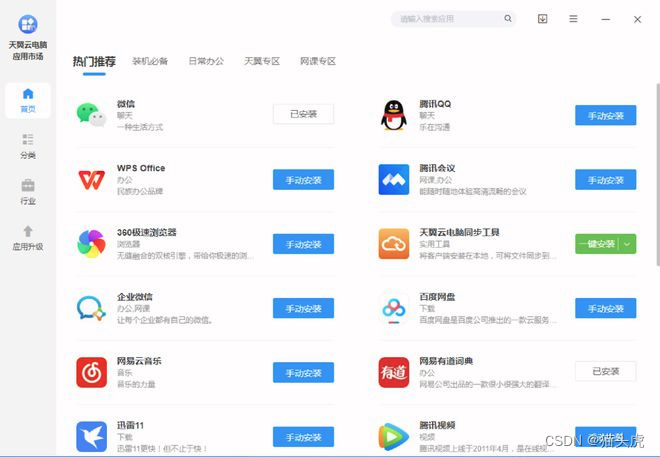Click the 360极速浏览器 icon
The image size is (660, 457).
pos(91,244)
